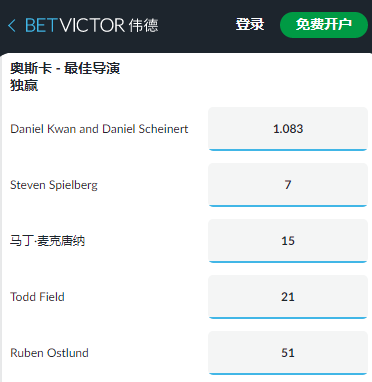Click the Todd Field name text
Screen dimensions: 372x382
37,297
